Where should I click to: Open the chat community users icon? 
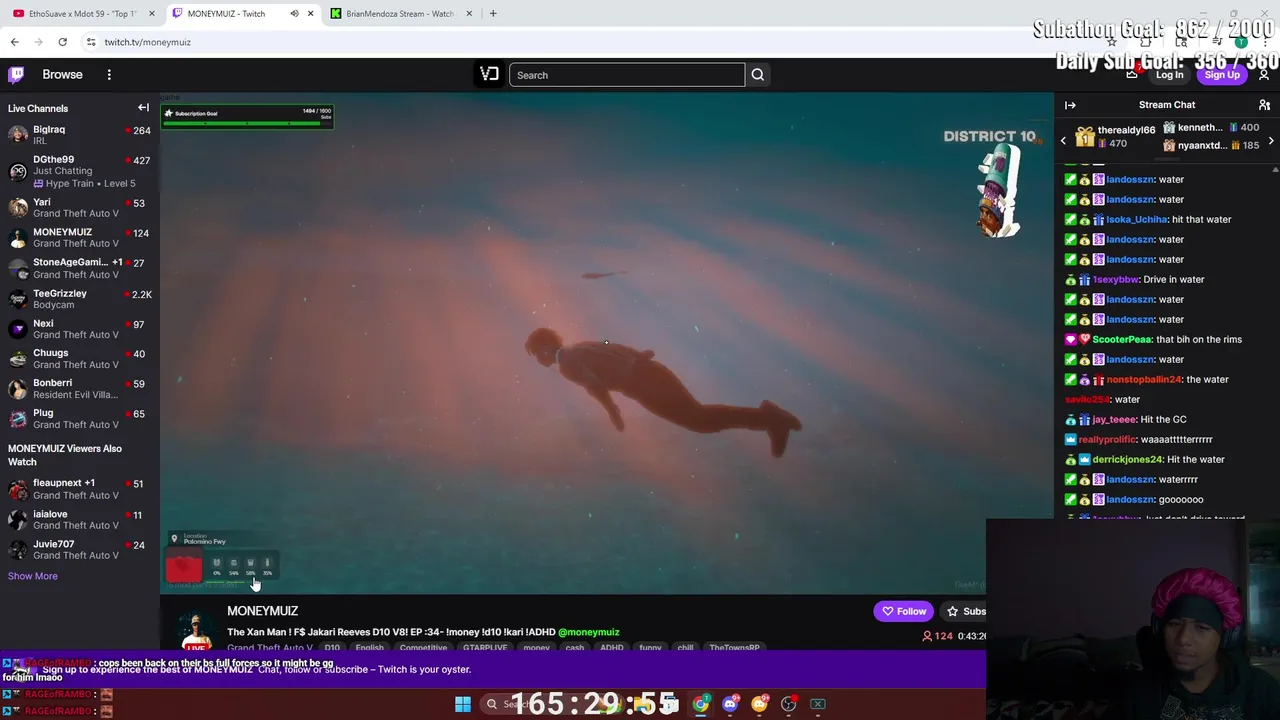point(1264,105)
